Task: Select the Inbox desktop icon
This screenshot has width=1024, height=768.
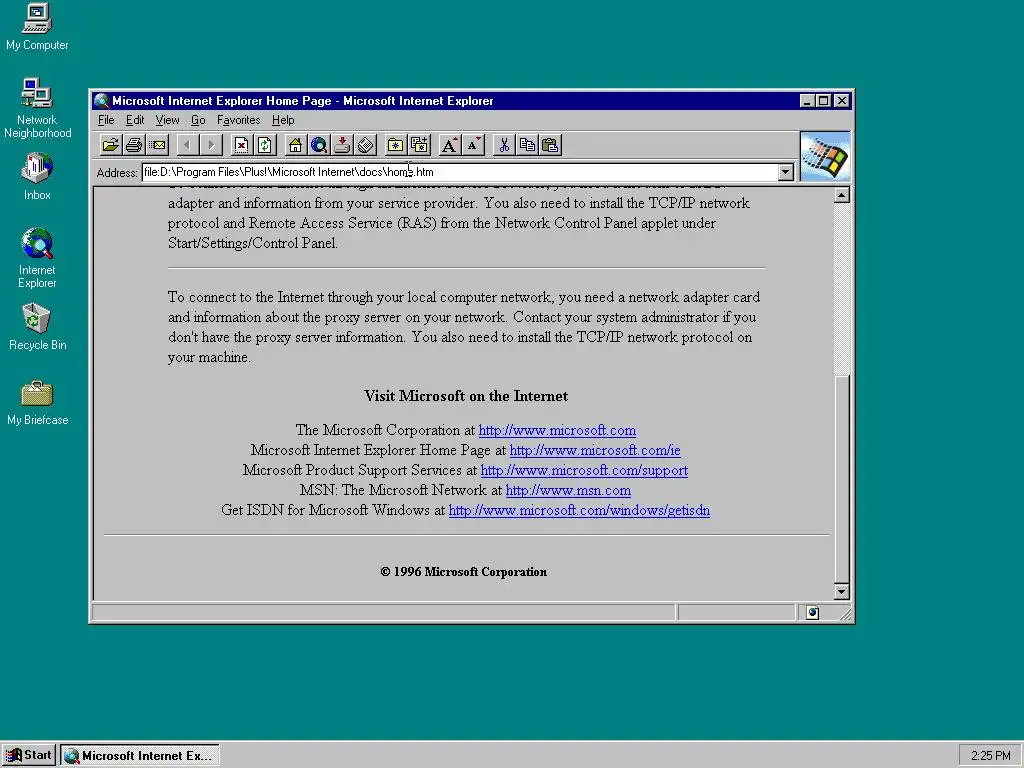Action: [x=37, y=176]
